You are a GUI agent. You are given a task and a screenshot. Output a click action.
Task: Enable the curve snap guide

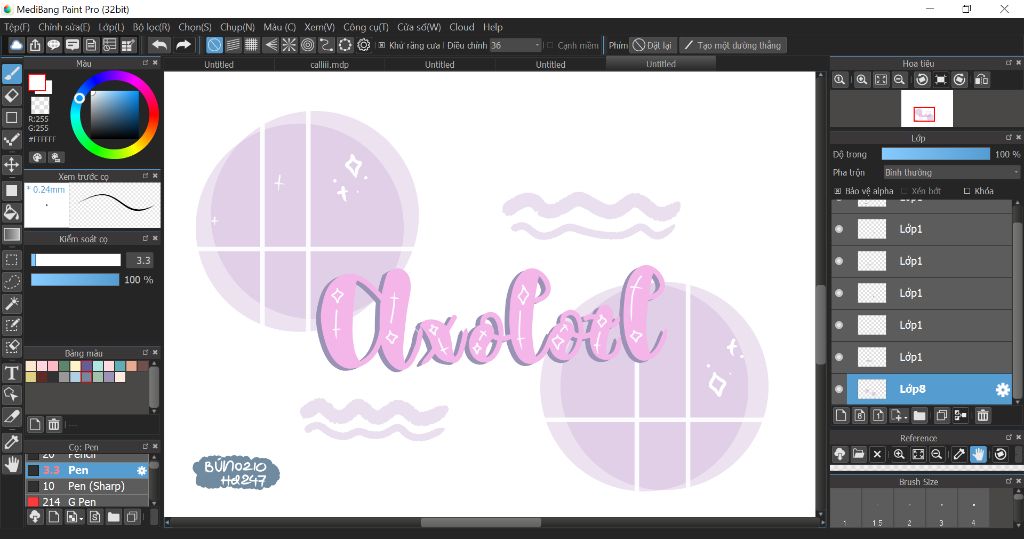326,45
